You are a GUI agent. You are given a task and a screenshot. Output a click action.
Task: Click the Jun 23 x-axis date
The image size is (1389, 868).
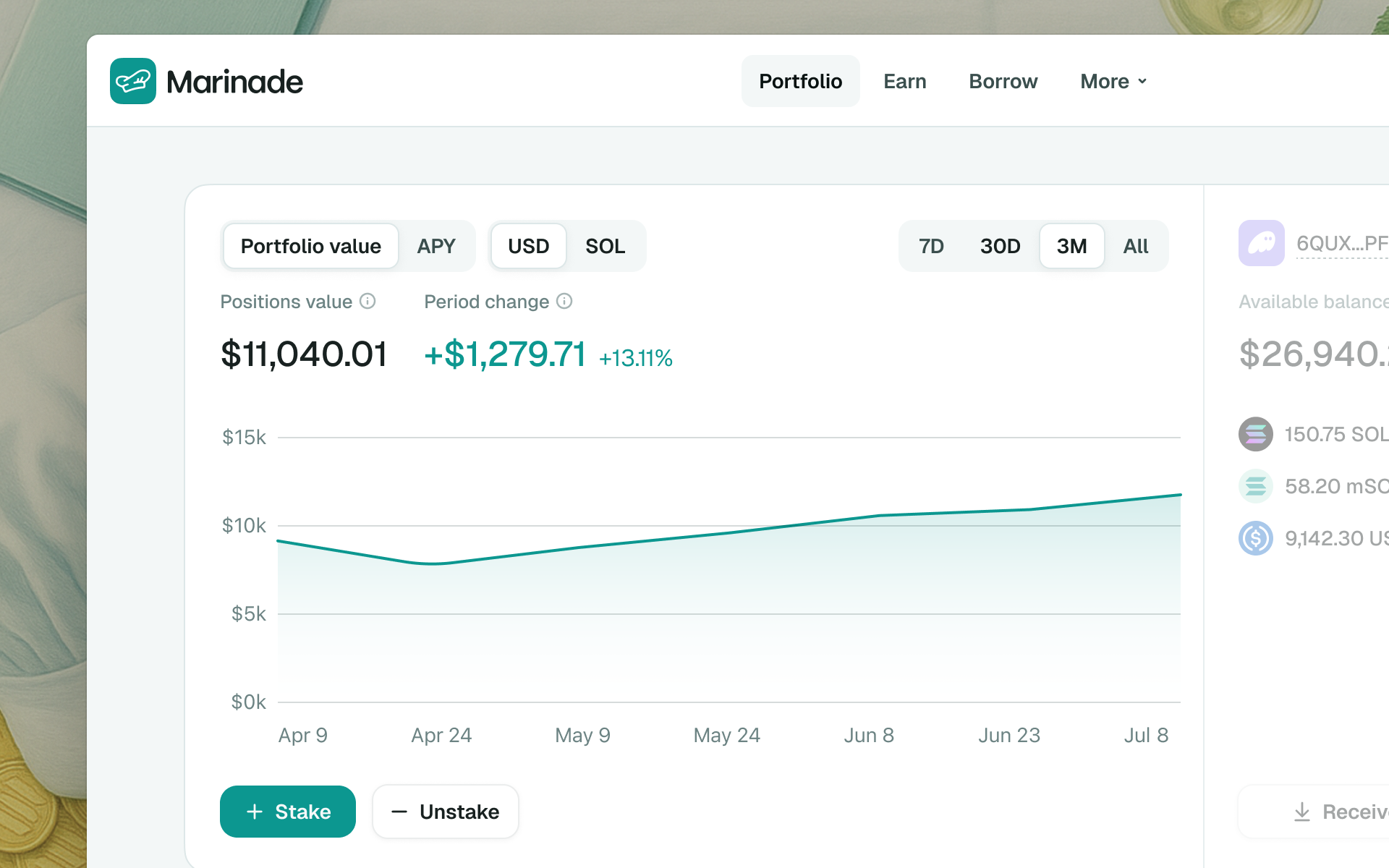click(x=1009, y=736)
